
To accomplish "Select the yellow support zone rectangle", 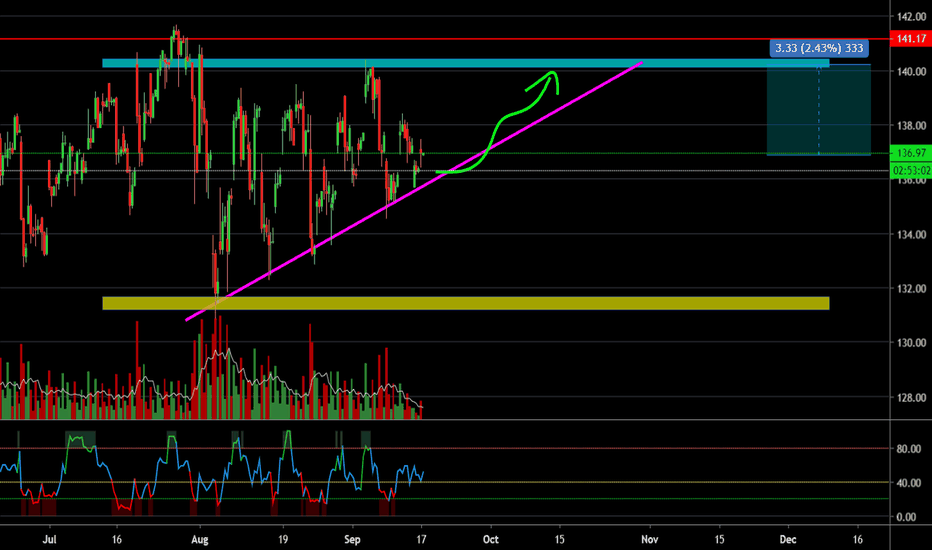I will [465, 303].
